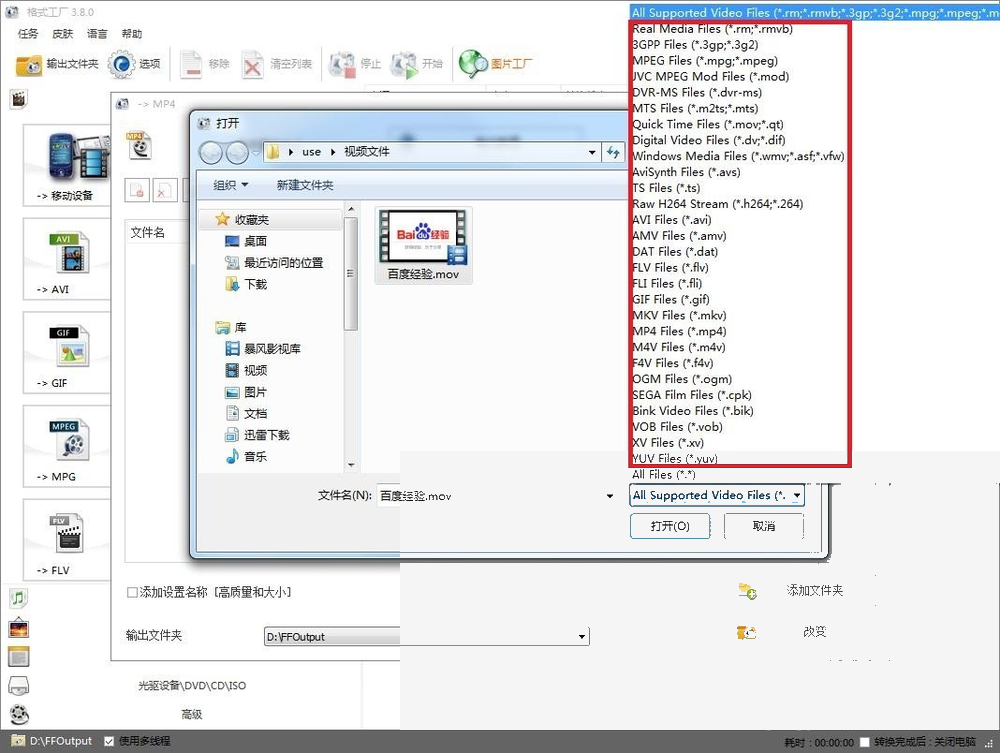
Task: Select 暴风影视库 library item
Action: point(263,349)
